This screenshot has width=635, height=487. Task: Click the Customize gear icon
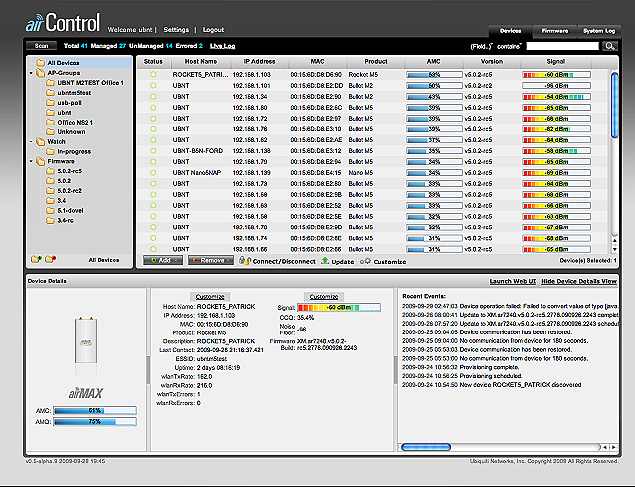click(365, 261)
